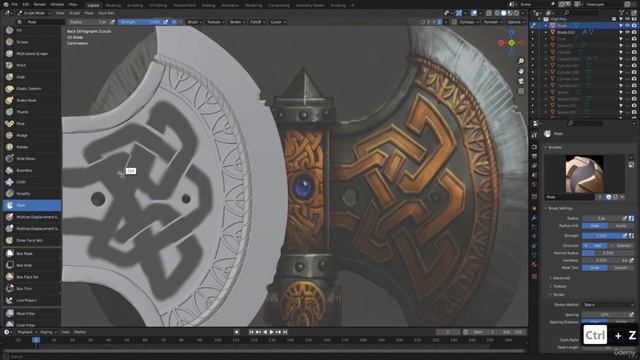This screenshot has height=360, width=640.
Task: Adjust the Spacing slider
Action: pos(605,315)
